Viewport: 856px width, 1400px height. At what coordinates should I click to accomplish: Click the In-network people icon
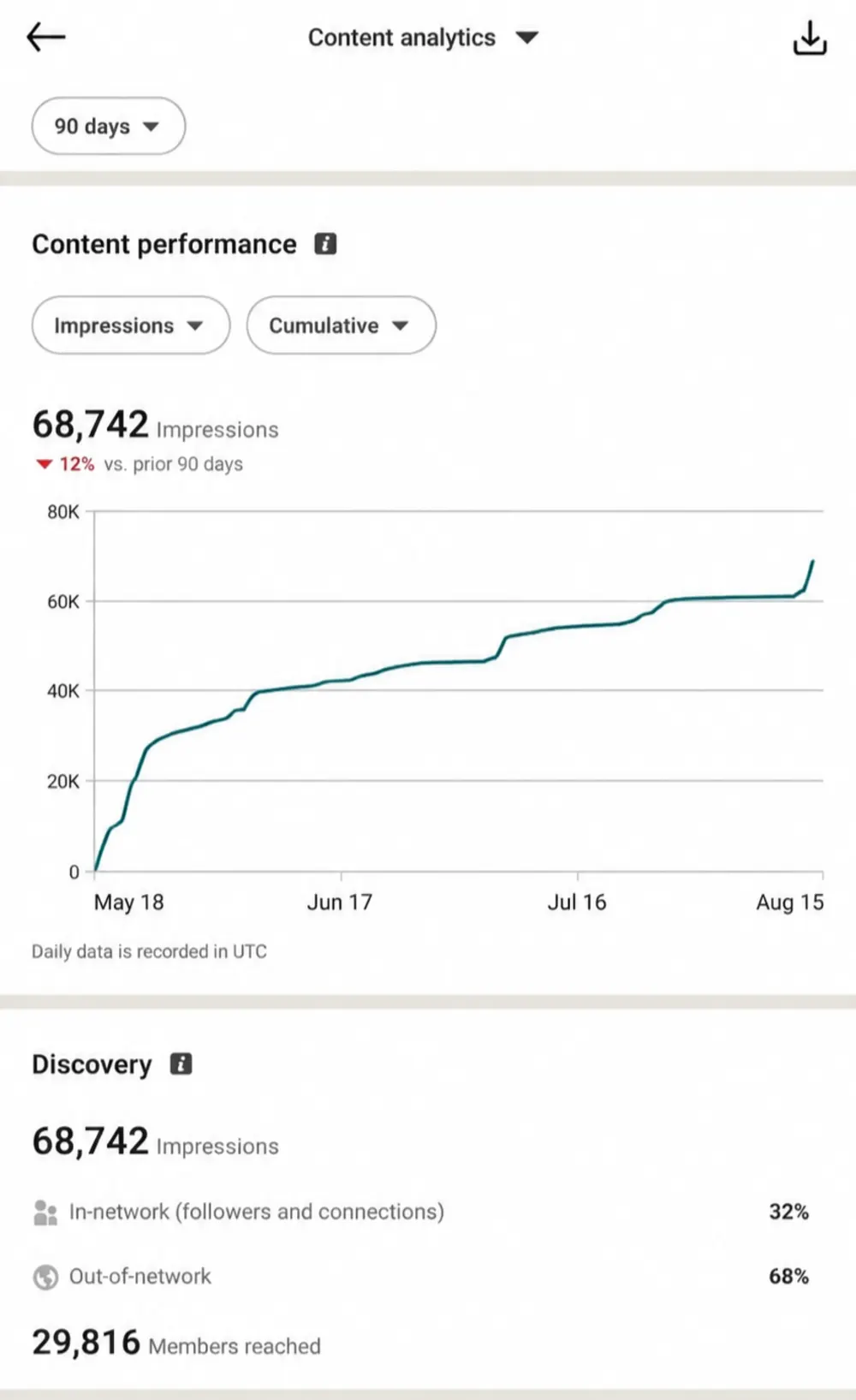coord(45,1212)
